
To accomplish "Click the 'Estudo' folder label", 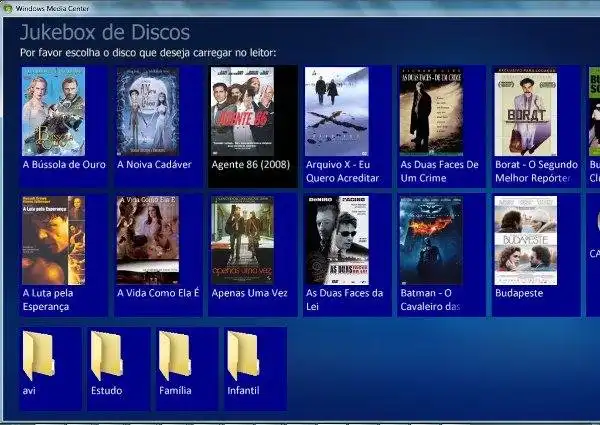I will (x=106, y=391).
